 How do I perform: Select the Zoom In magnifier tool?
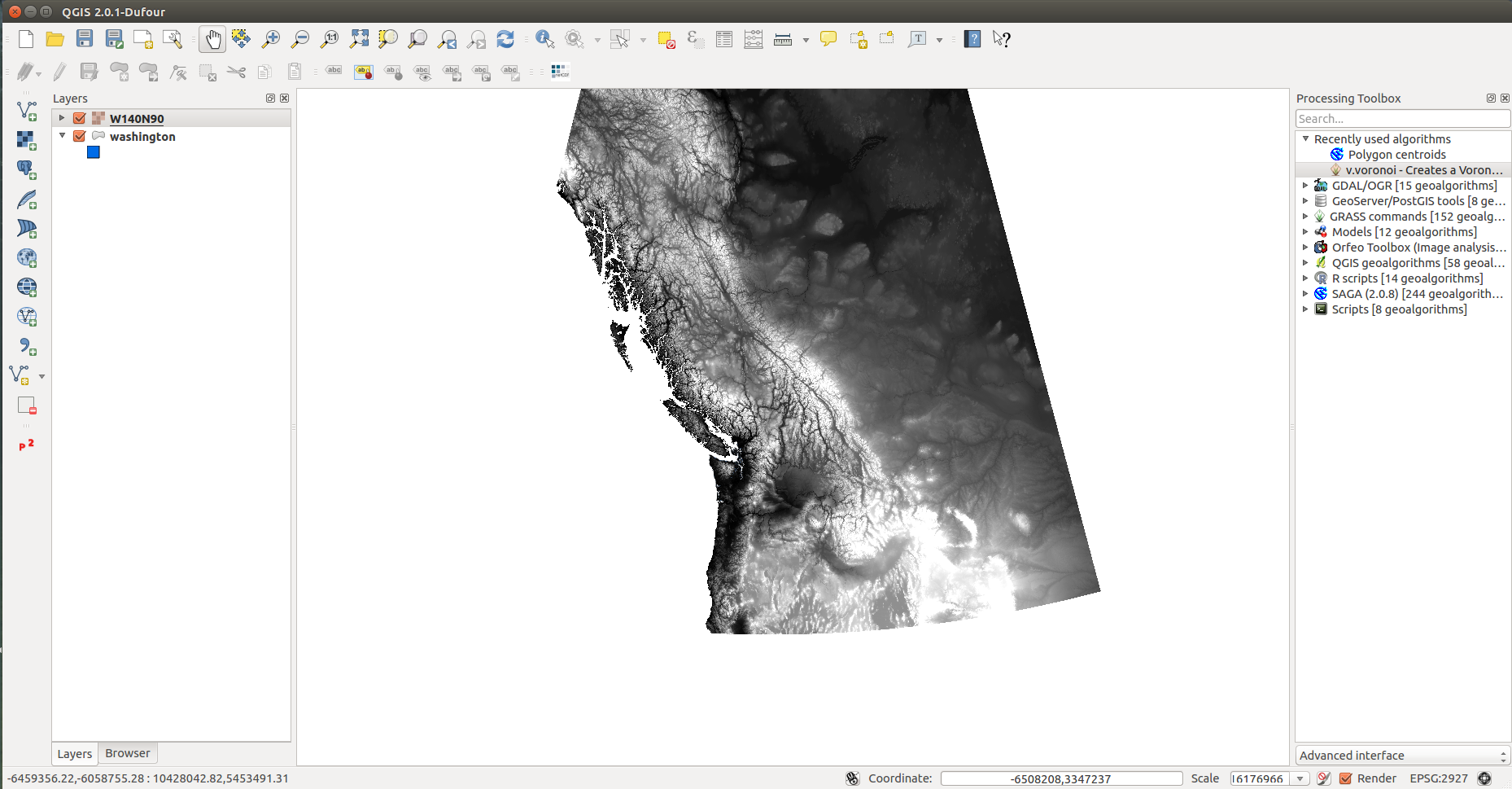click(x=271, y=39)
